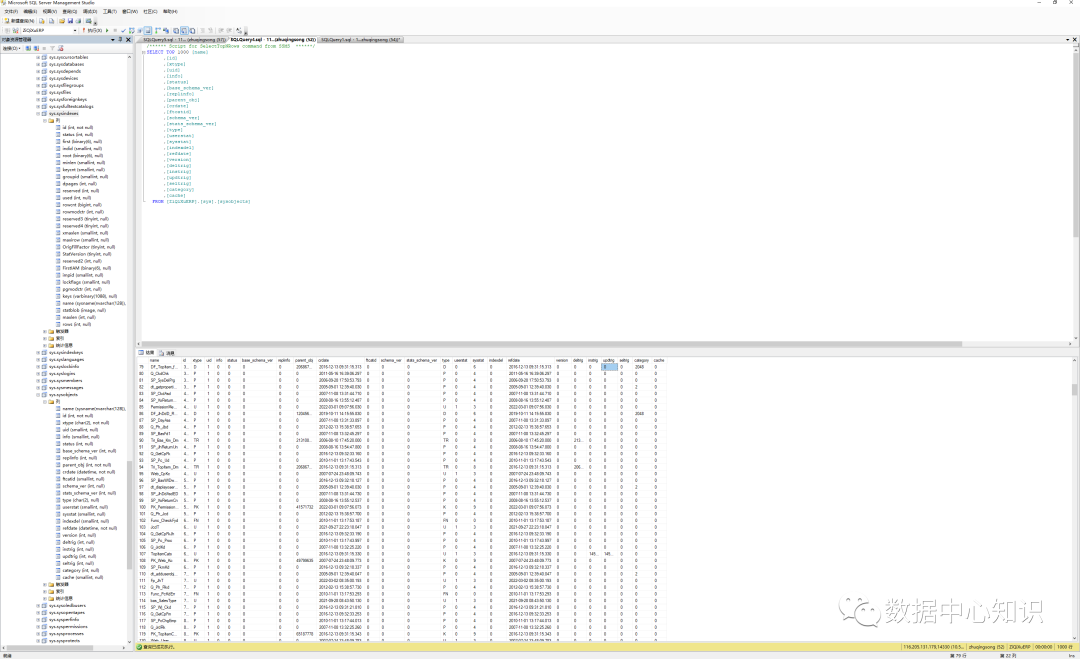Click the Increase Indent icon
The width and height of the screenshot is (1080, 659).
[x=229, y=30]
